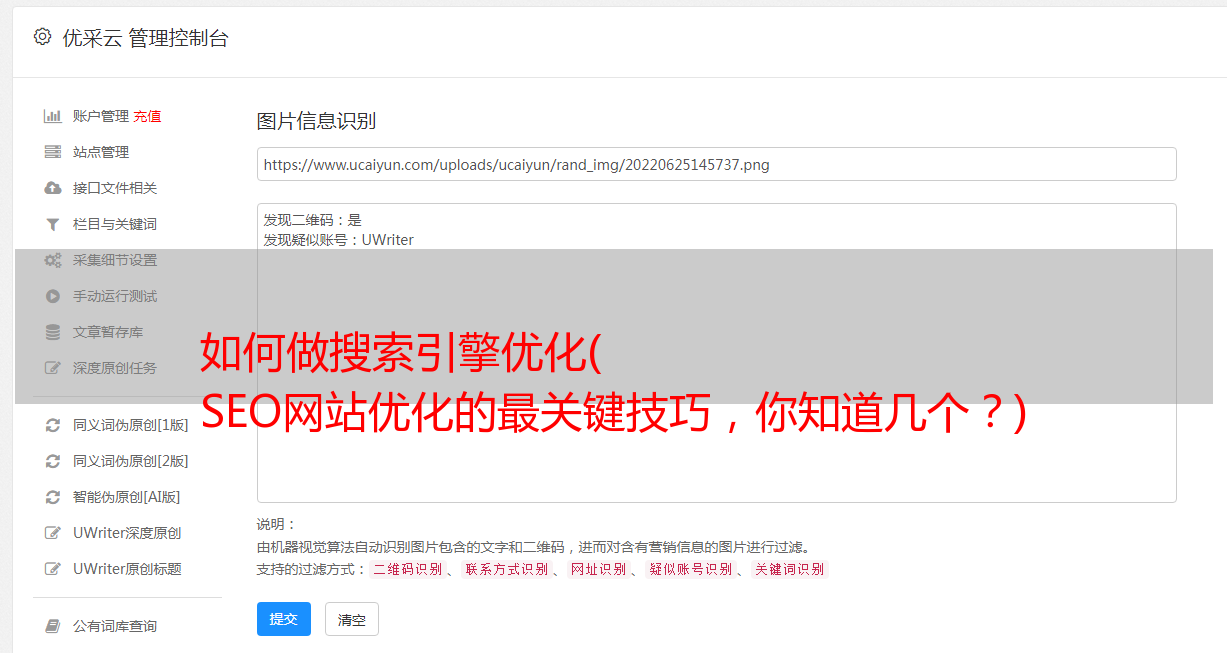
Task: Open 公有词库查询 menu item
Action: pyautogui.click(x=115, y=626)
